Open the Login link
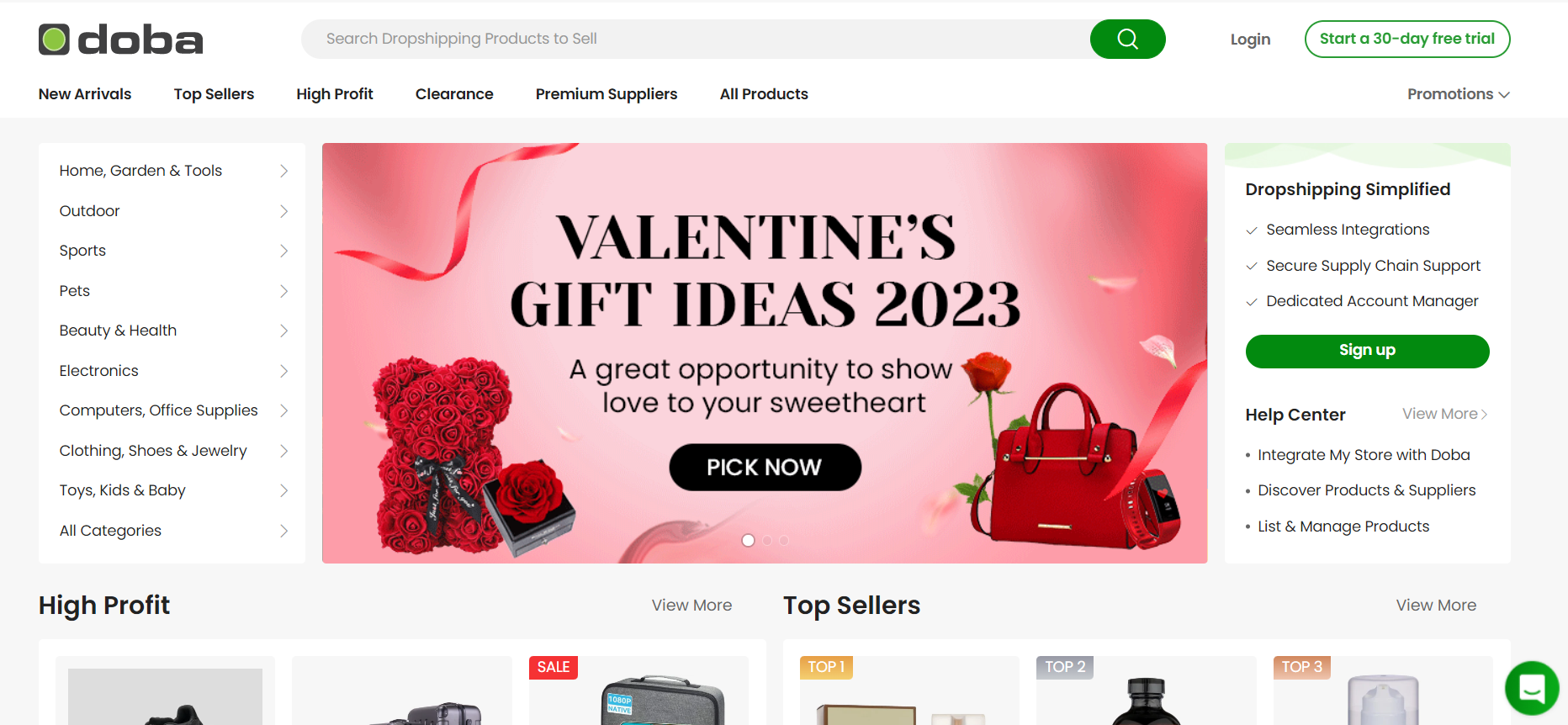Image resolution: width=1568 pixels, height=725 pixels. 1250,40
